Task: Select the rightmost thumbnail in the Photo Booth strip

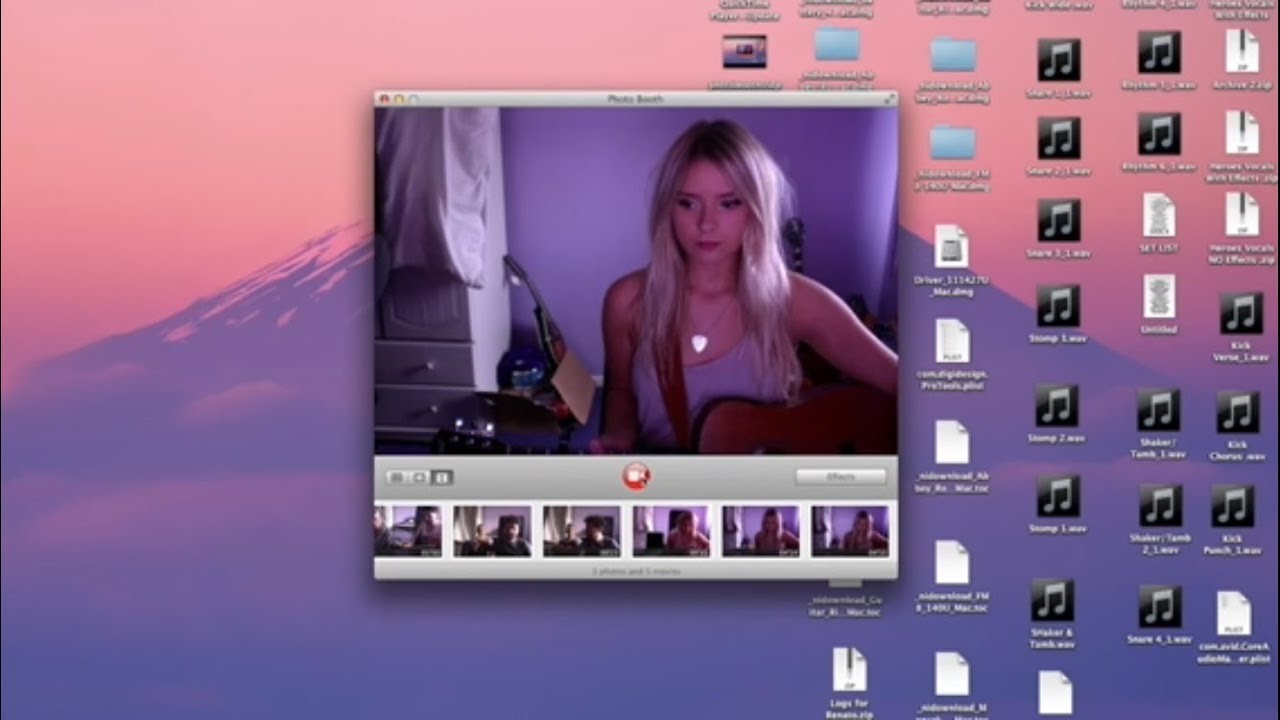Action: coord(850,530)
